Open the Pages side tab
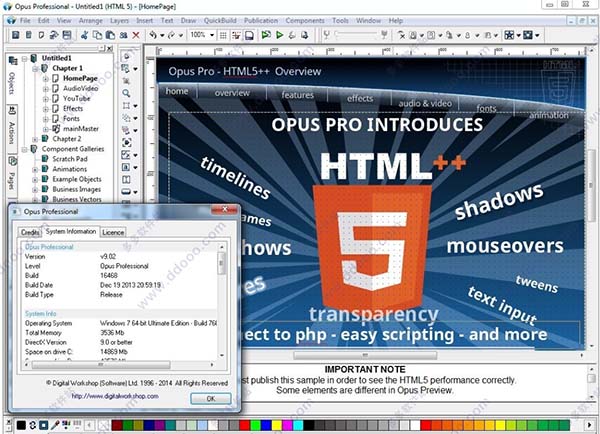The image size is (600, 434). [x=12, y=174]
